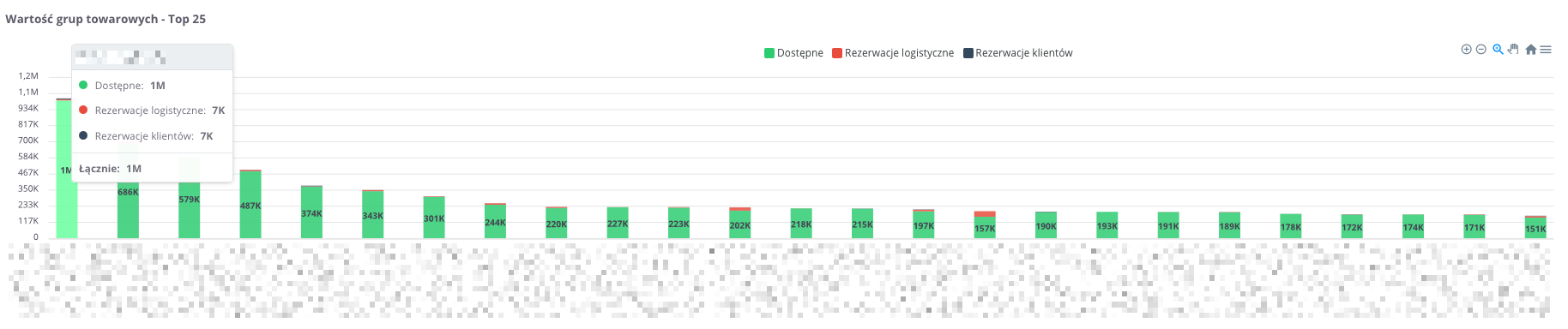Zoom out using the minus circle icon
1568x329 pixels.
coord(1481,50)
